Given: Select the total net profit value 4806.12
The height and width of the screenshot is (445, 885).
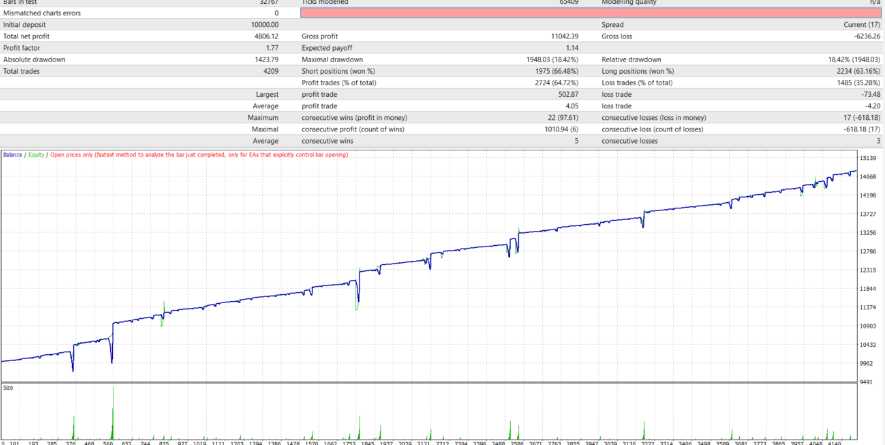Looking at the screenshot, I should pyautogui.click(x=267, y=36).
